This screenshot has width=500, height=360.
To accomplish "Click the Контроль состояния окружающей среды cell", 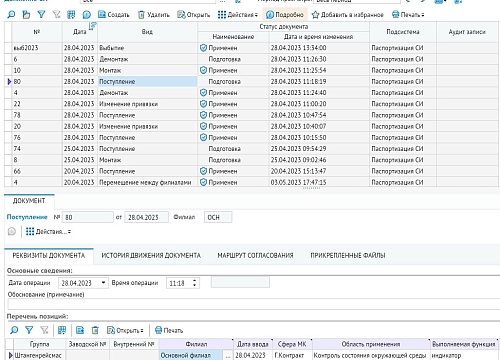I will click(x=370, y=356).
